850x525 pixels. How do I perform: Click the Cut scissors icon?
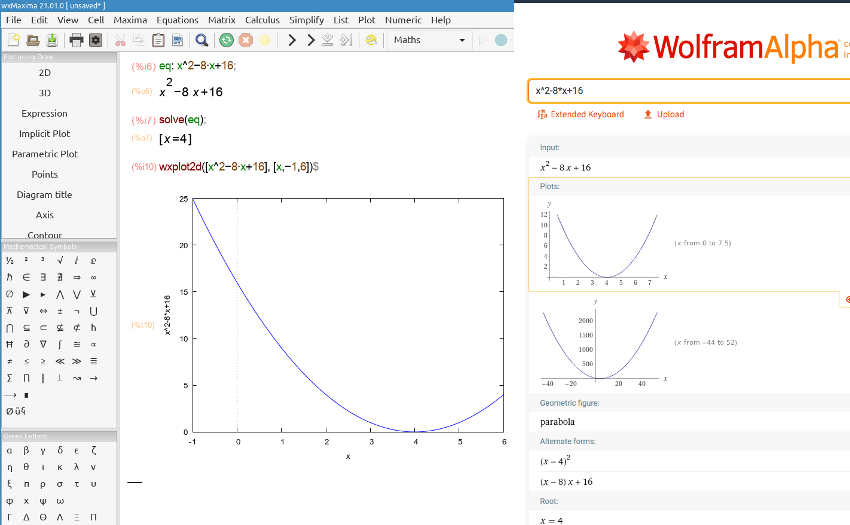click(120, 40)
